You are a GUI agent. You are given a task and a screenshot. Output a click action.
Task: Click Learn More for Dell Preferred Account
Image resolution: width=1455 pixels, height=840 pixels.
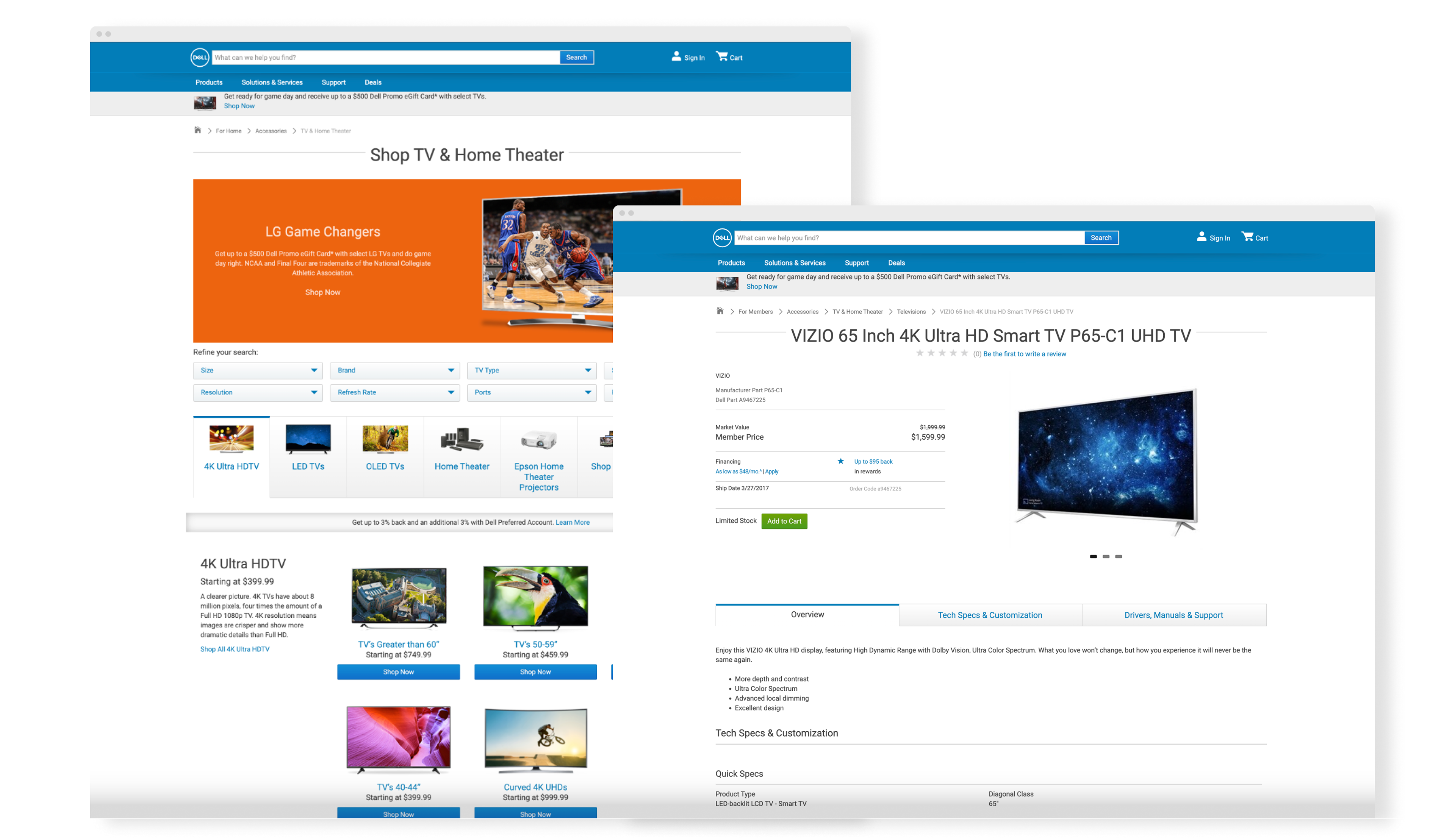pos(573,522)
